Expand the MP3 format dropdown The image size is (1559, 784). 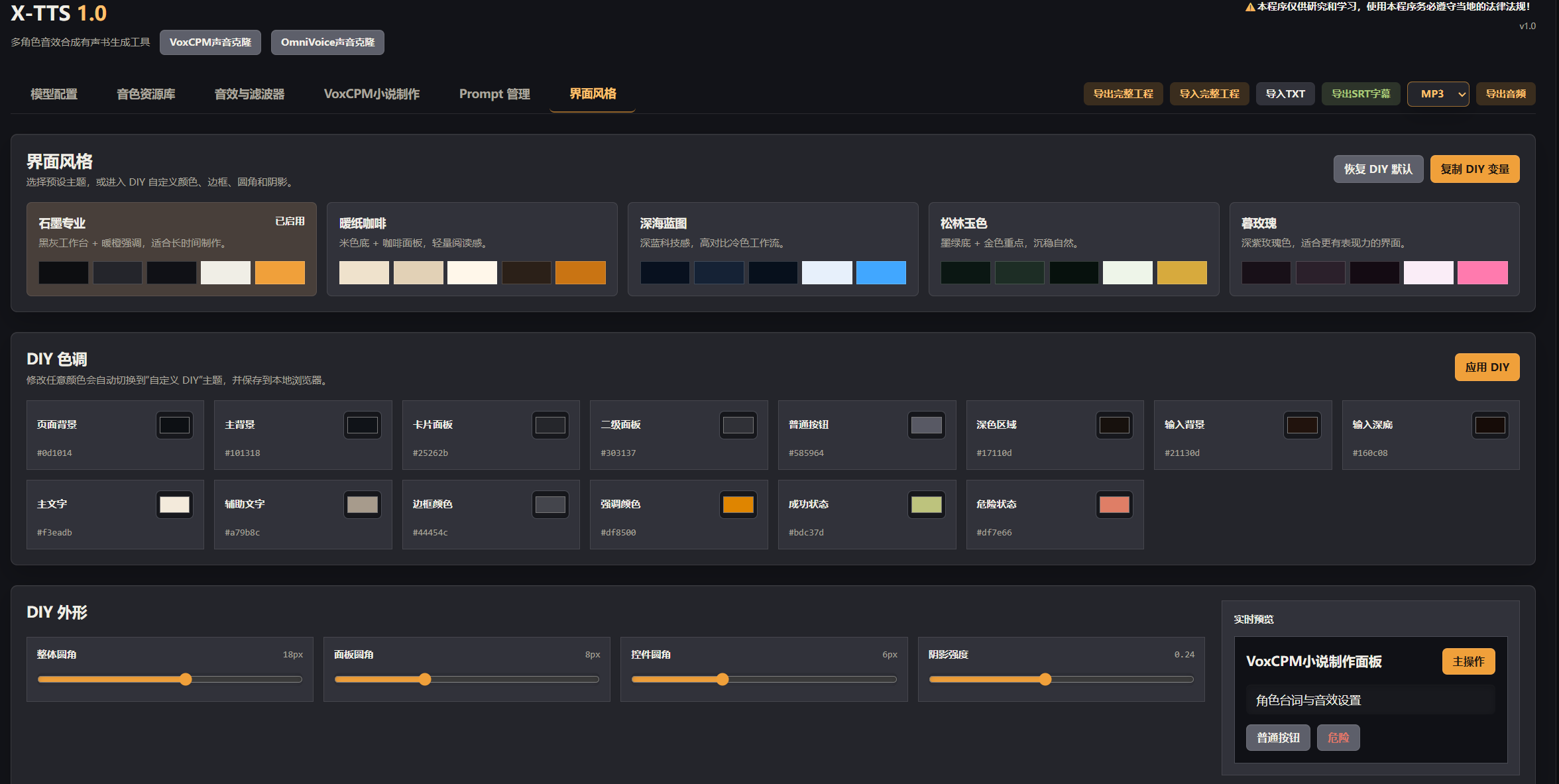pos(1438,94)
